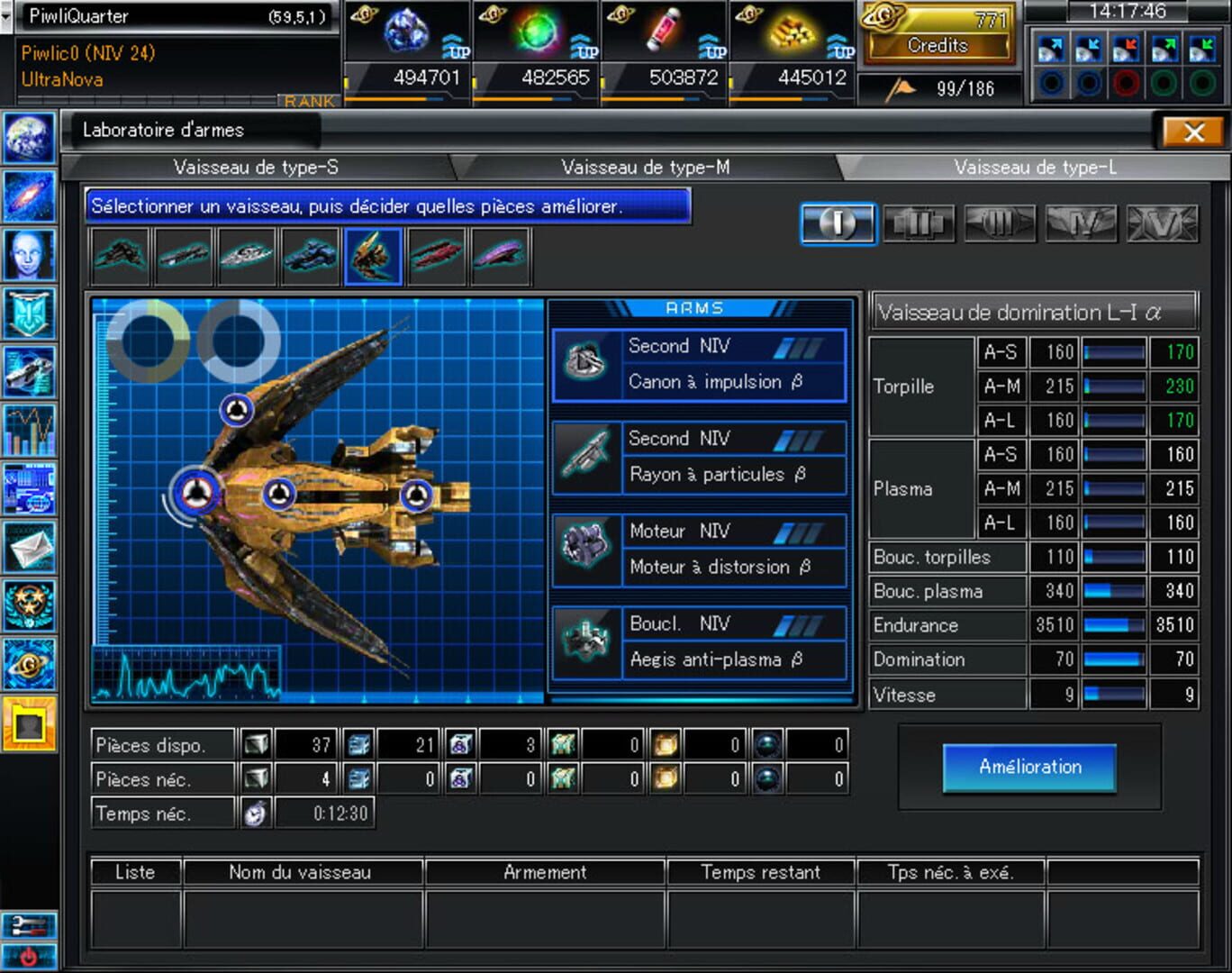Viewport: 1232px width, 973px height.
Task: Toggle the level V upgrade selector
Action: click(1162, 223)
